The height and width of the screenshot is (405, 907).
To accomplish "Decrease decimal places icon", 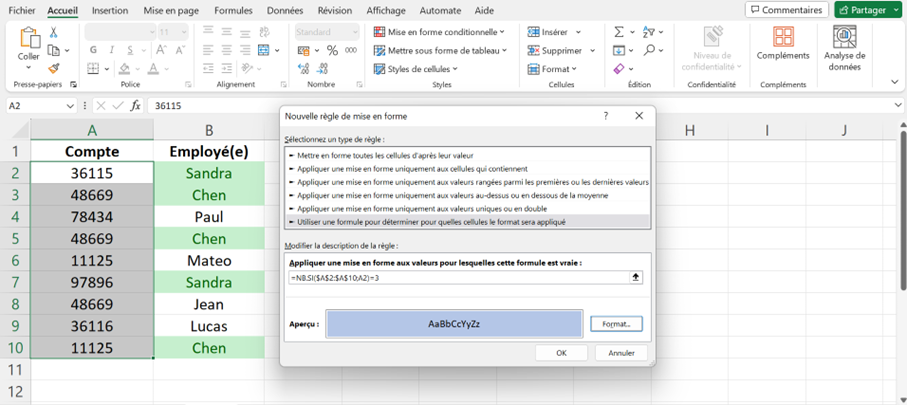I will coord(323,69).
